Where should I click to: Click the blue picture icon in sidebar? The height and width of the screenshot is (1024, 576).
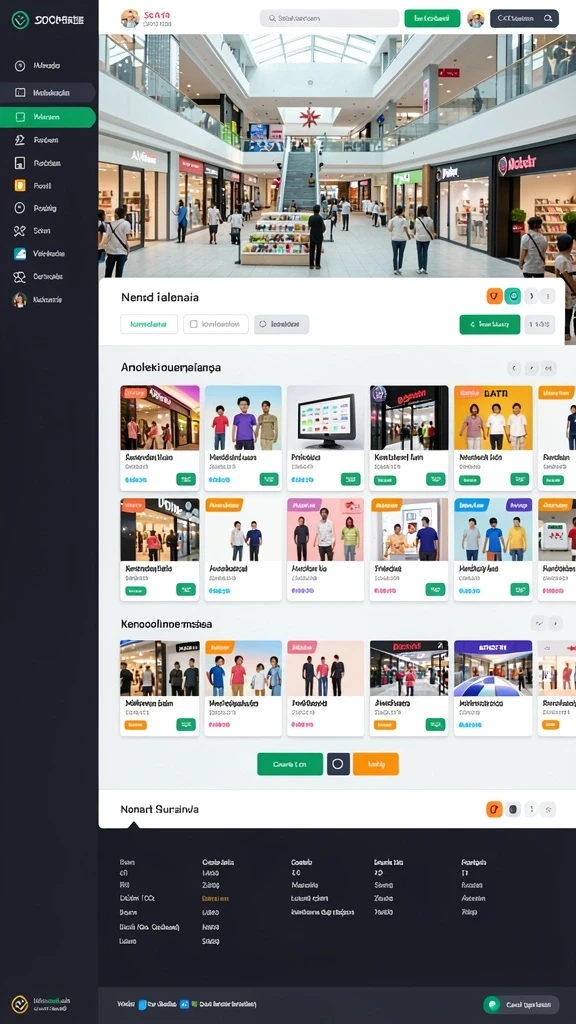[x=20, y=254]
